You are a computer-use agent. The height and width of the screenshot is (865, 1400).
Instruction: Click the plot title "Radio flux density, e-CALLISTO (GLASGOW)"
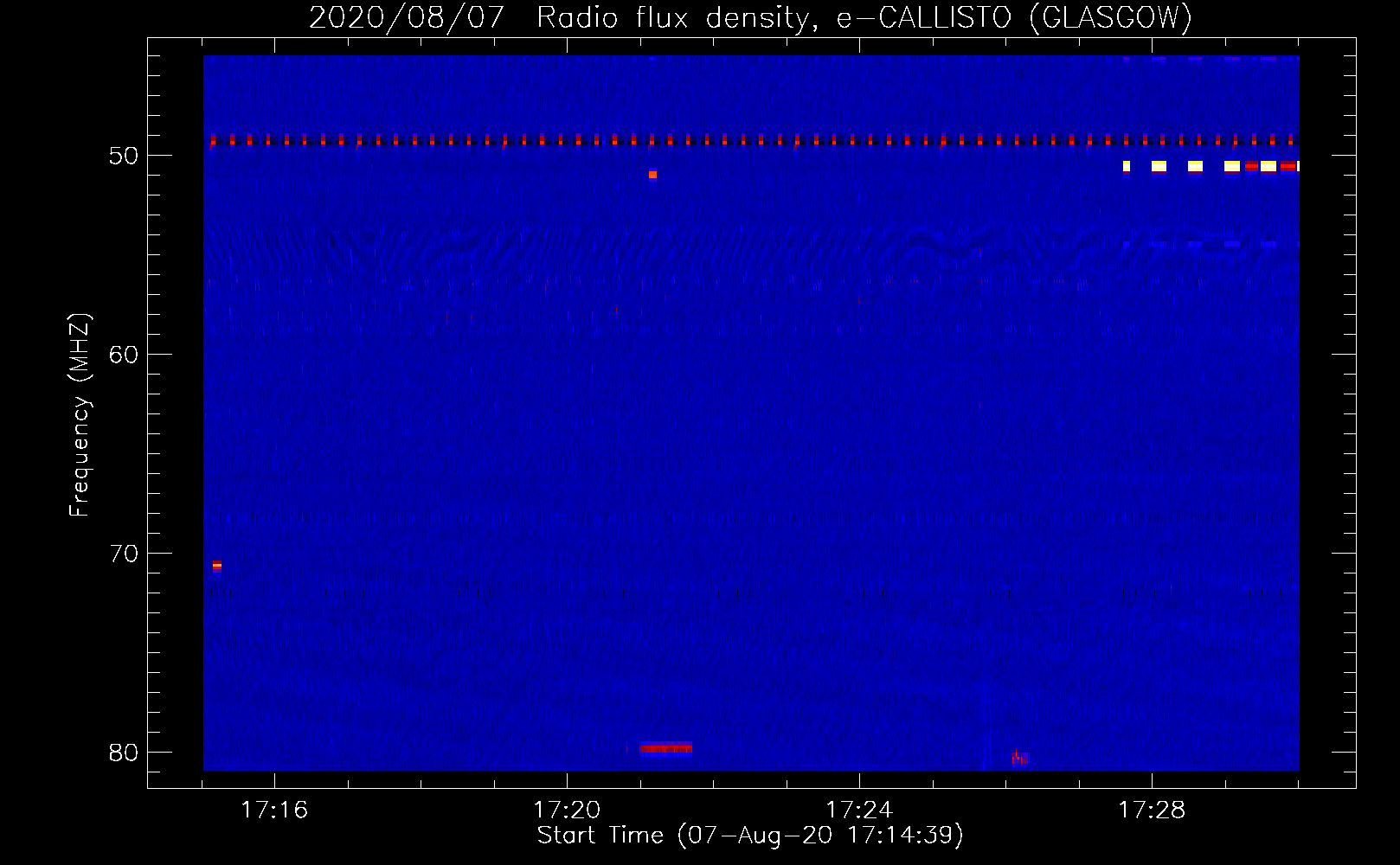[x=864, y=18]
